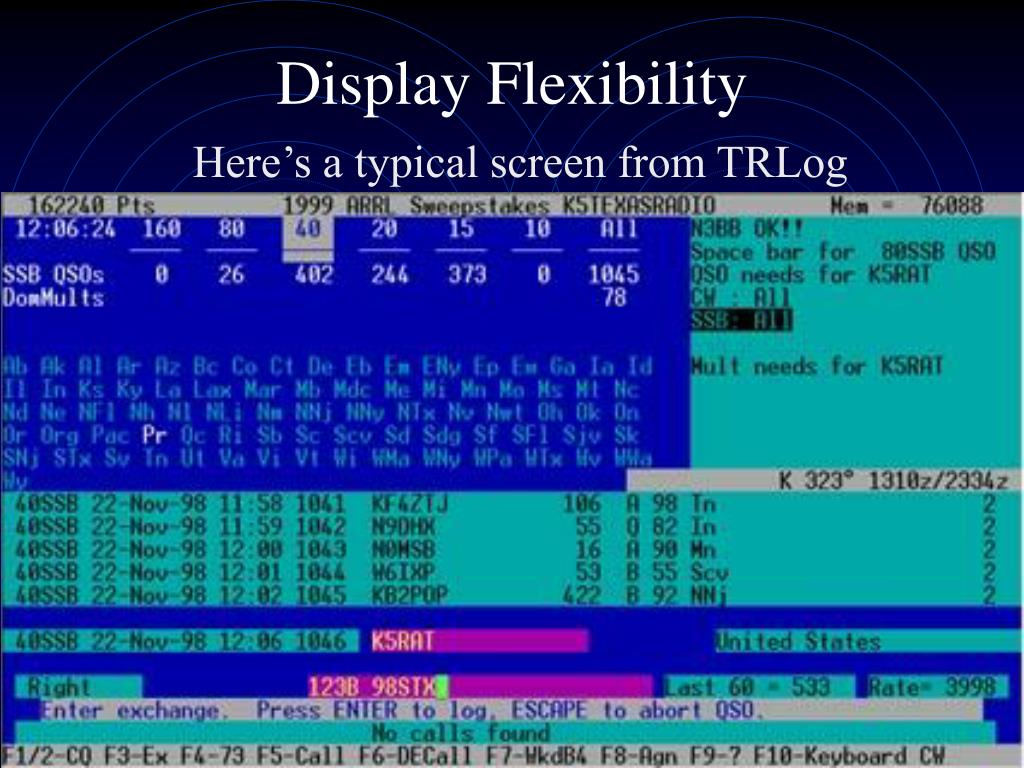Select the highlighted SSB: All line
Screen dimensions: 1024x768
tap(742, 321)
